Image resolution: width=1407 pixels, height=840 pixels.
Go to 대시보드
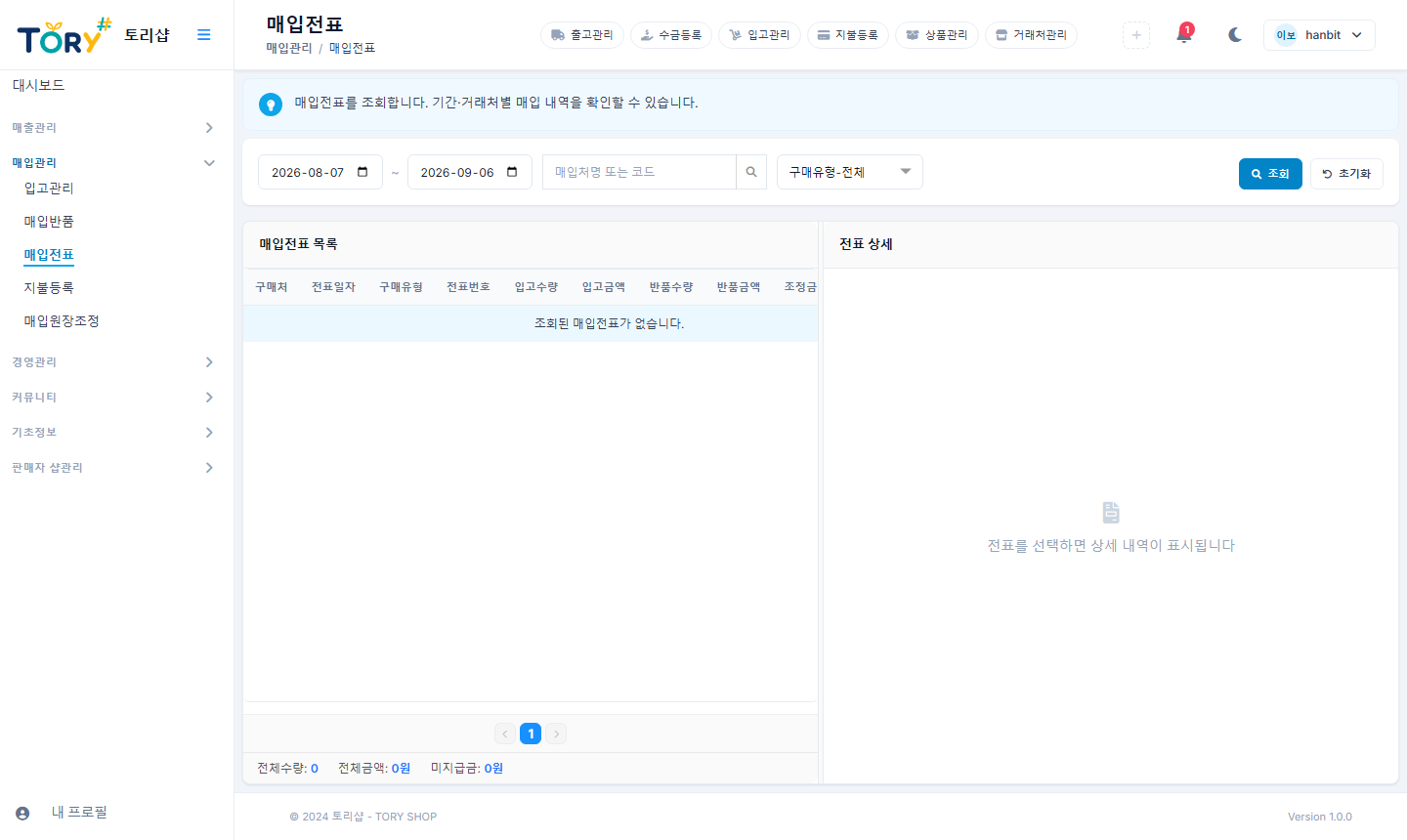click(38, 86)
